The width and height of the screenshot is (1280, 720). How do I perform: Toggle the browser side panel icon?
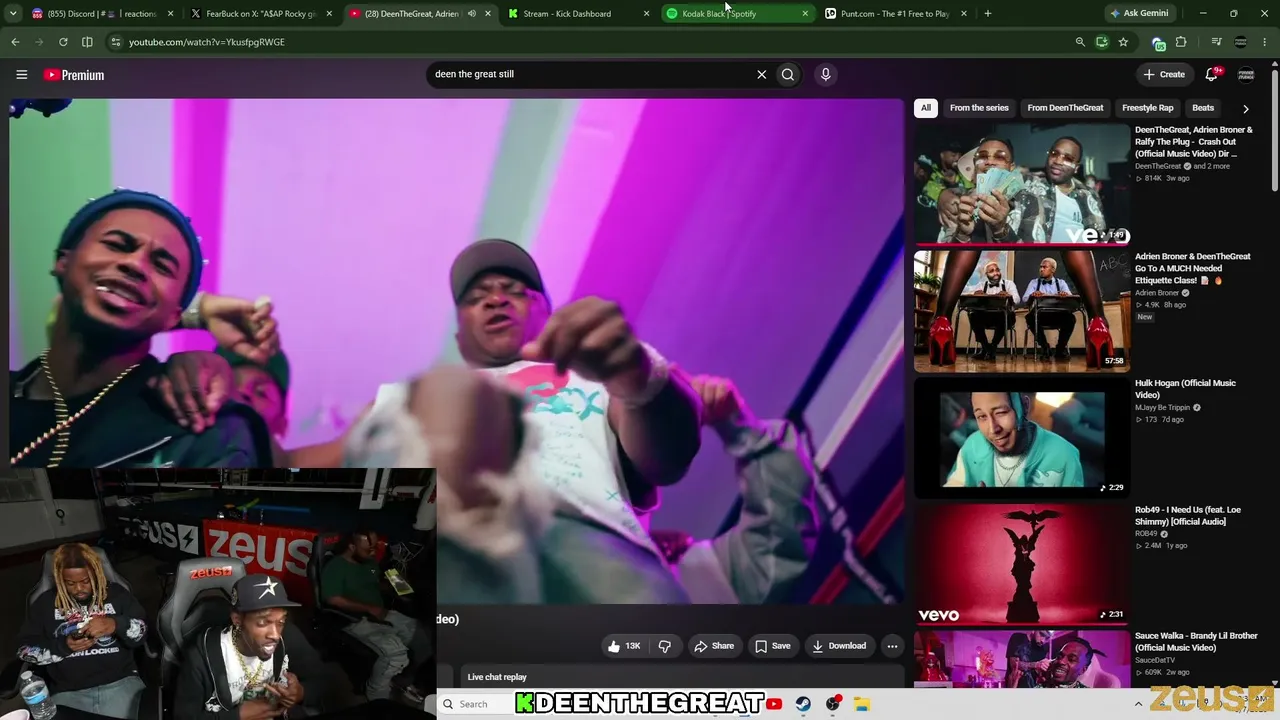[x=87, y=42]
